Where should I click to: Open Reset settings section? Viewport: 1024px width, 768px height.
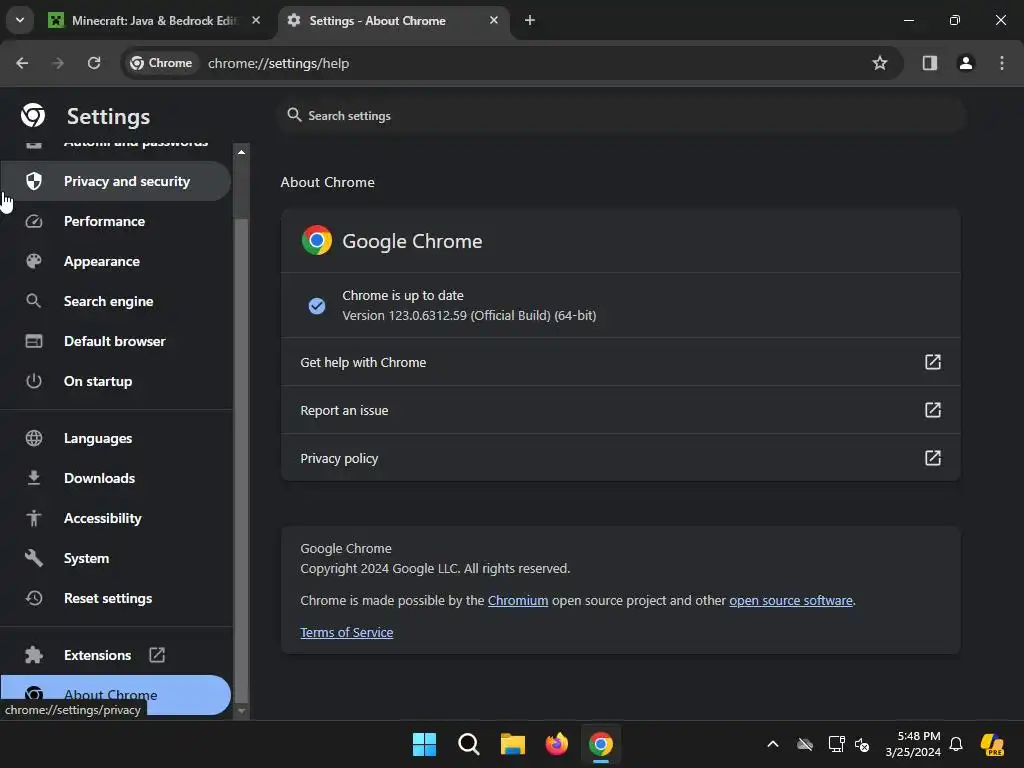point(116,598)
